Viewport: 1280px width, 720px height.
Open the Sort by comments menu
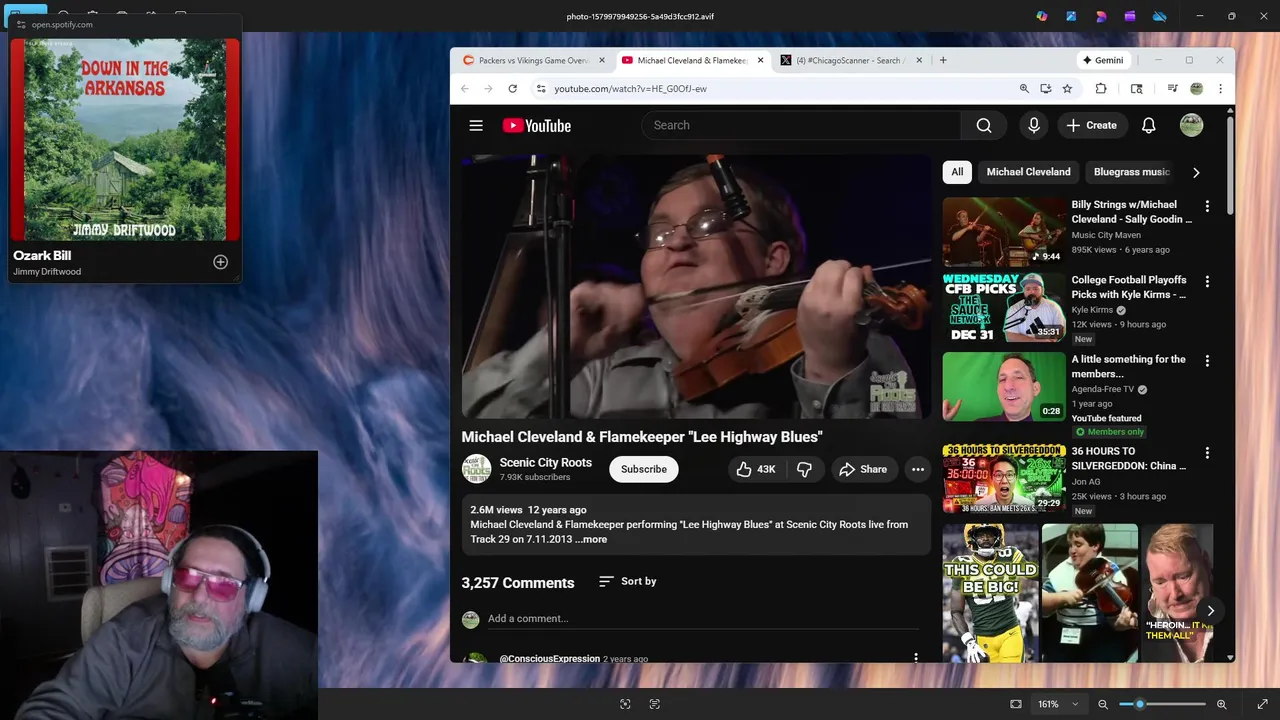click(627, 581)
